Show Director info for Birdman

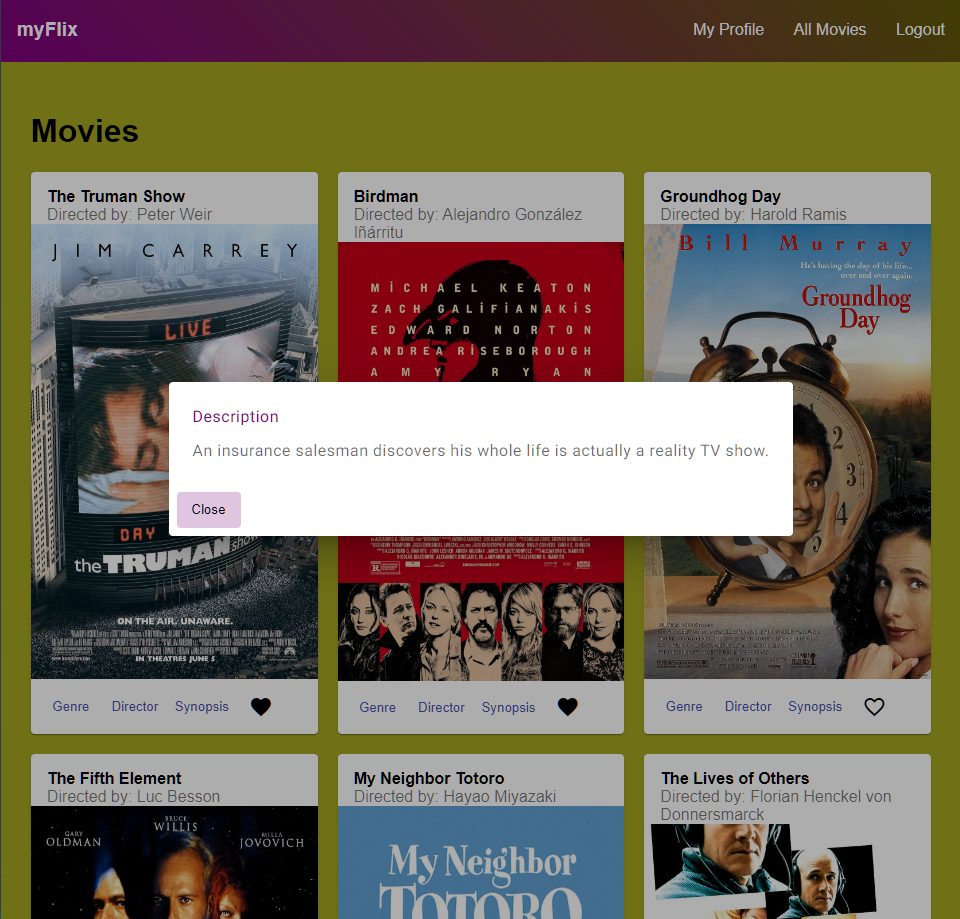click(x=441, y=707)
